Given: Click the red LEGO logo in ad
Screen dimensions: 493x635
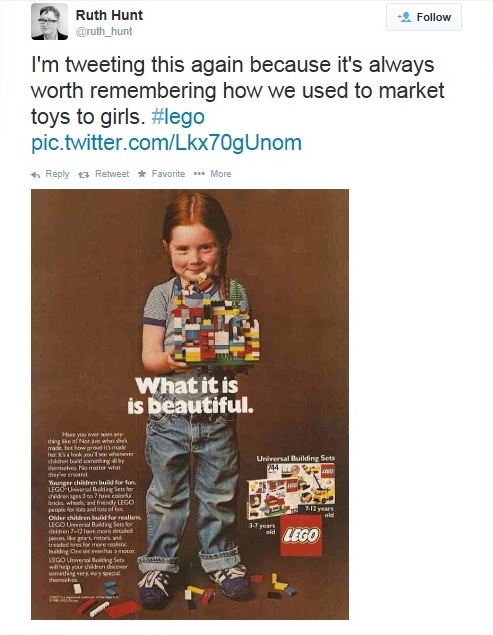Looking at the screenshot, I should (x=301, y=535).
